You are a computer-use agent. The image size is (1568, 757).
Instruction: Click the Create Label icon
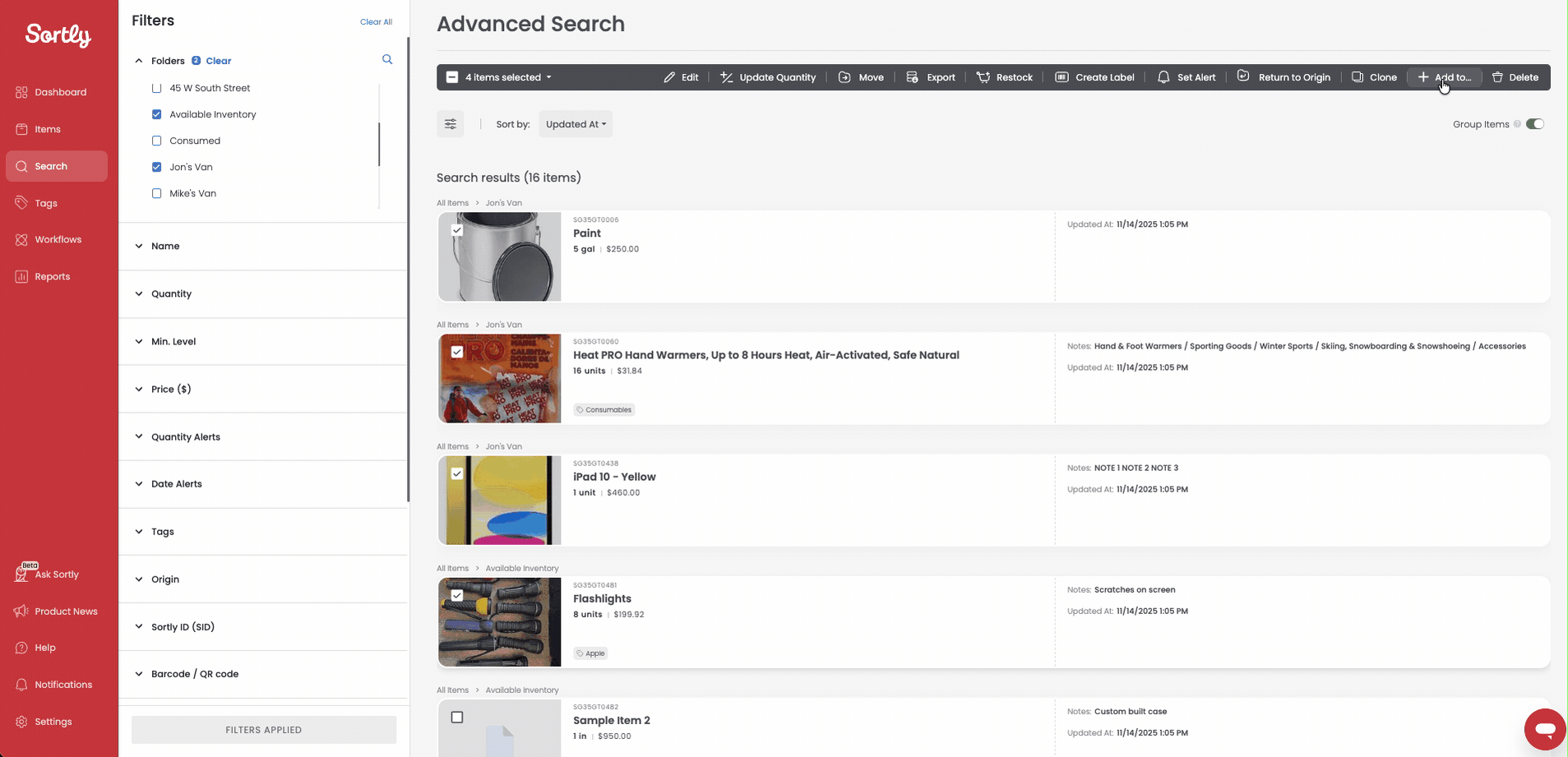coord(1062,77)
